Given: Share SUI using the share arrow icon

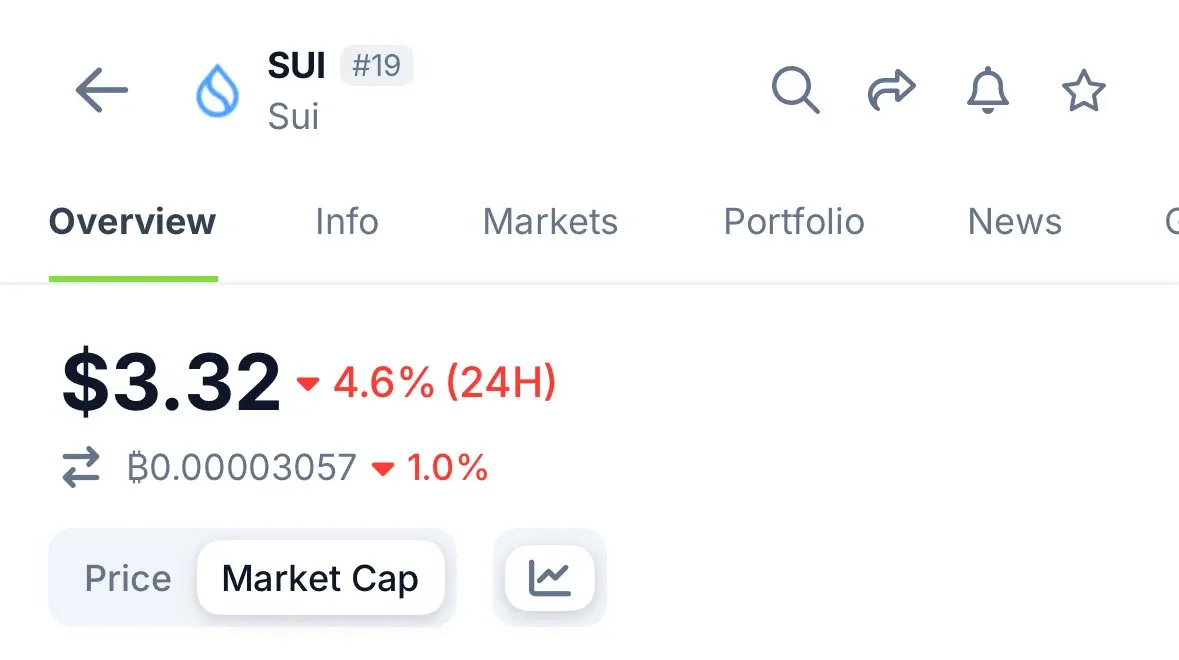Looking at the screenshot, I should [892, 90].
